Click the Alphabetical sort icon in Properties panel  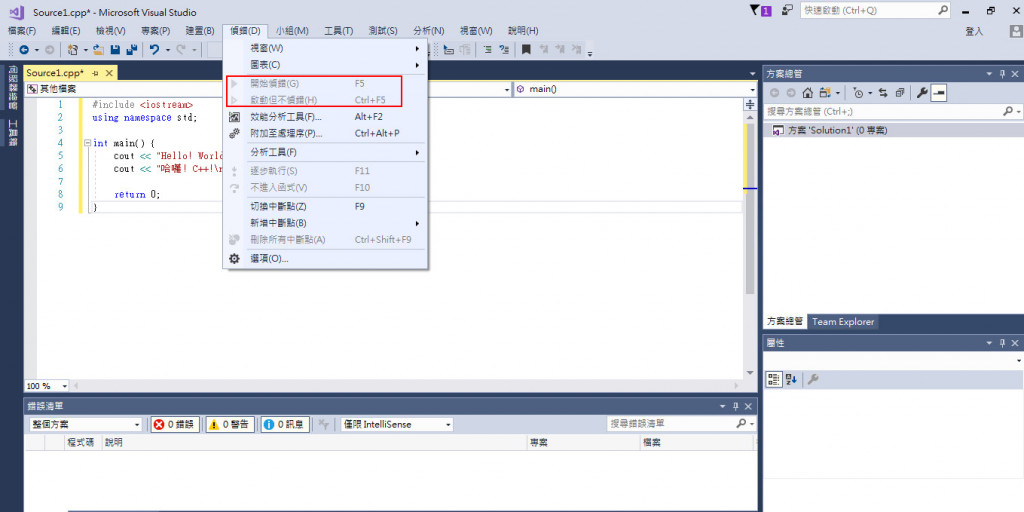click(x=791, y=379)
